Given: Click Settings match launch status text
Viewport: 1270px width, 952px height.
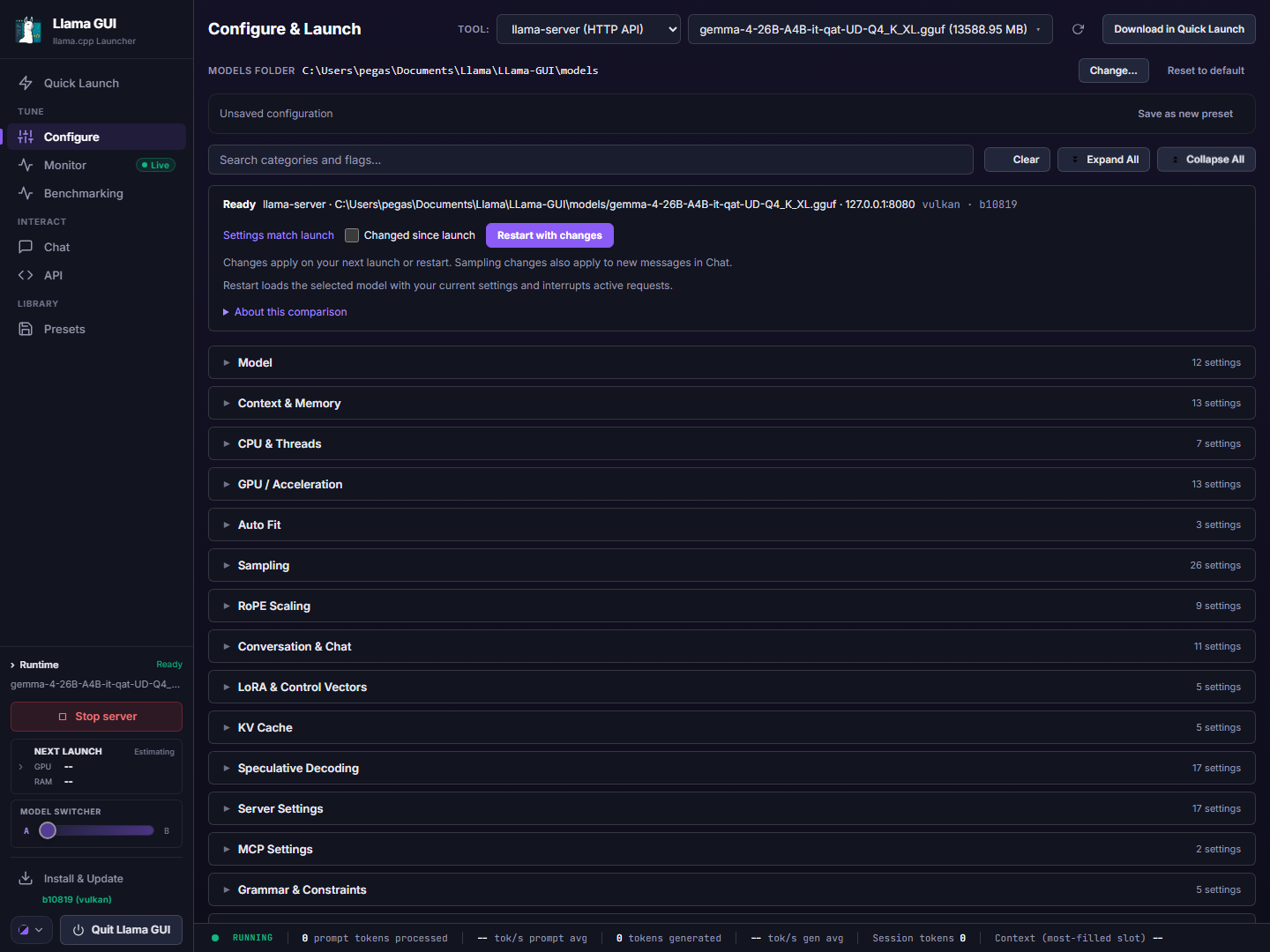Looking at the screenshot, I should pyautogui.click(x=279, y=235).
